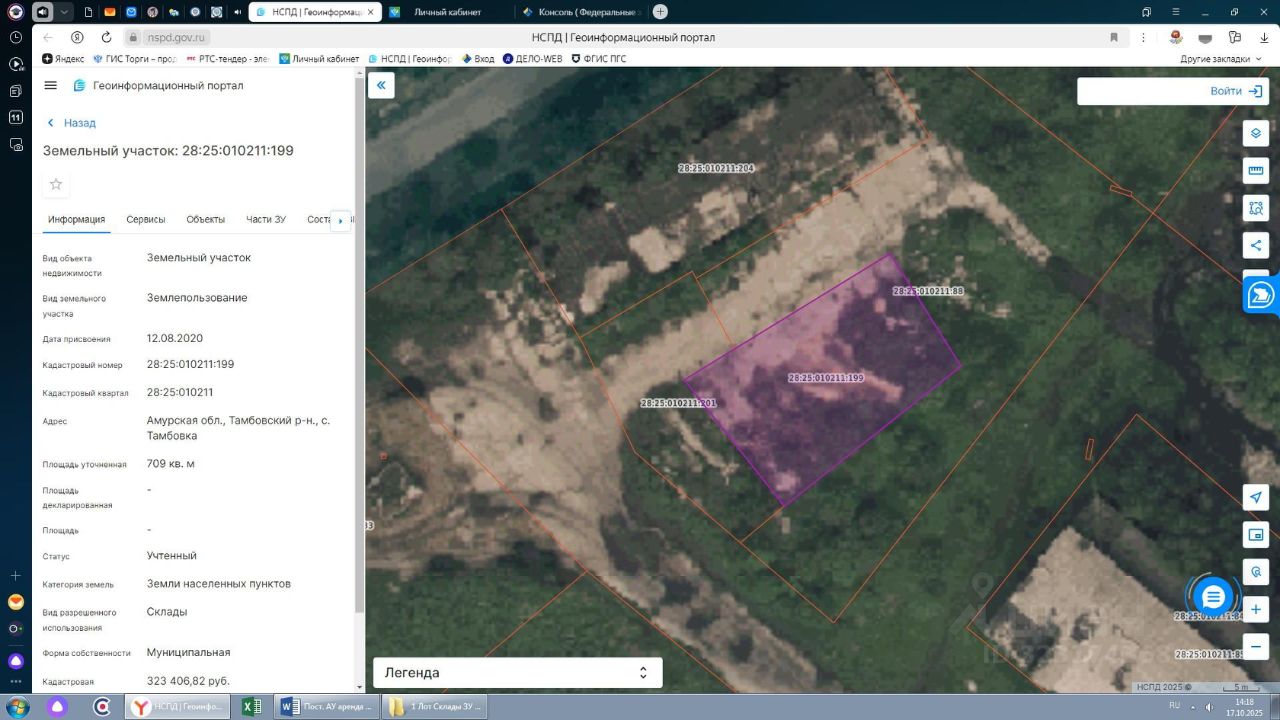Select highlighted parcel 28:25:010211:199 on map

(825, 378)
